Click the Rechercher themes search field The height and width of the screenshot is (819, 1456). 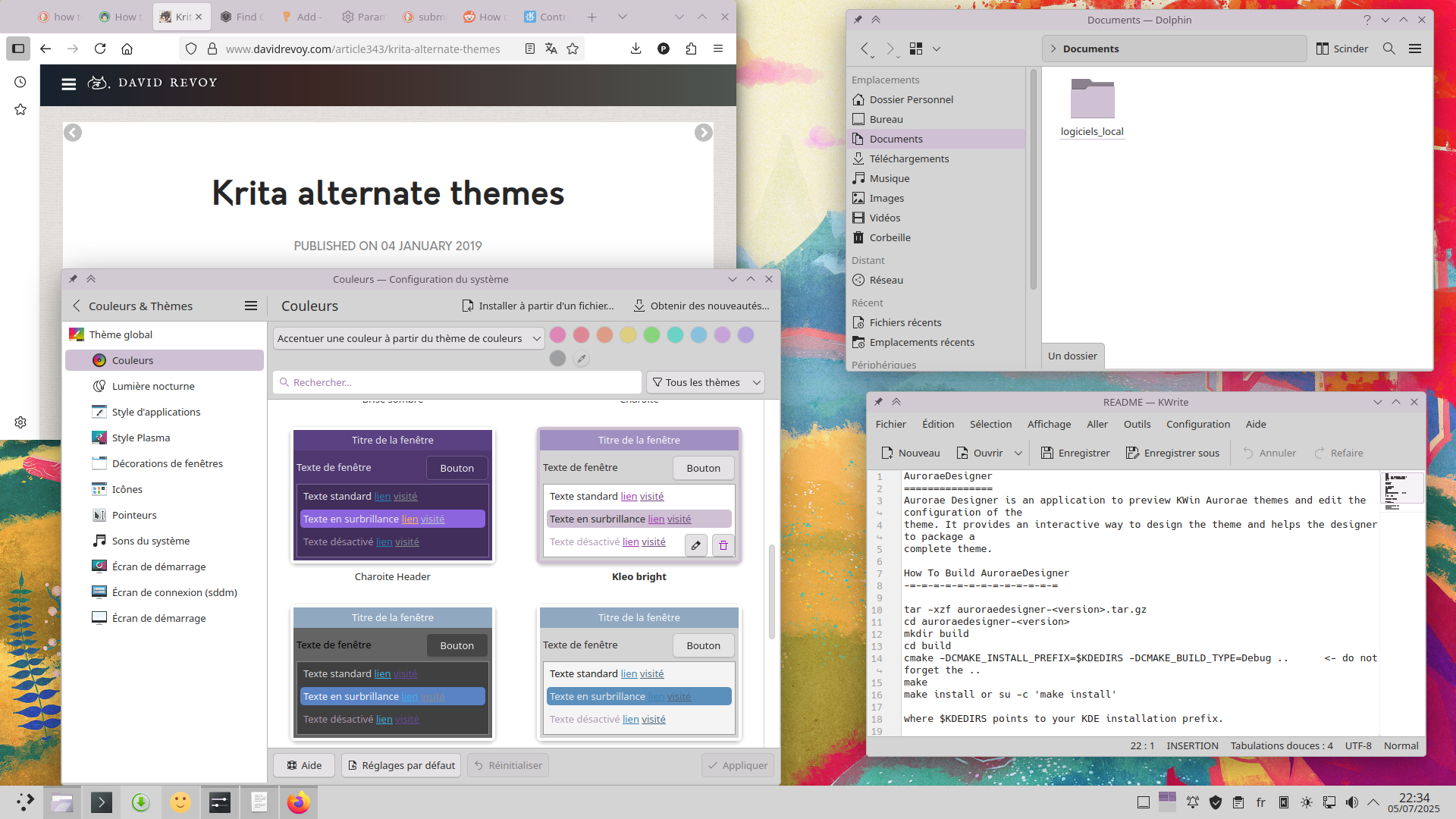point(457,382)
